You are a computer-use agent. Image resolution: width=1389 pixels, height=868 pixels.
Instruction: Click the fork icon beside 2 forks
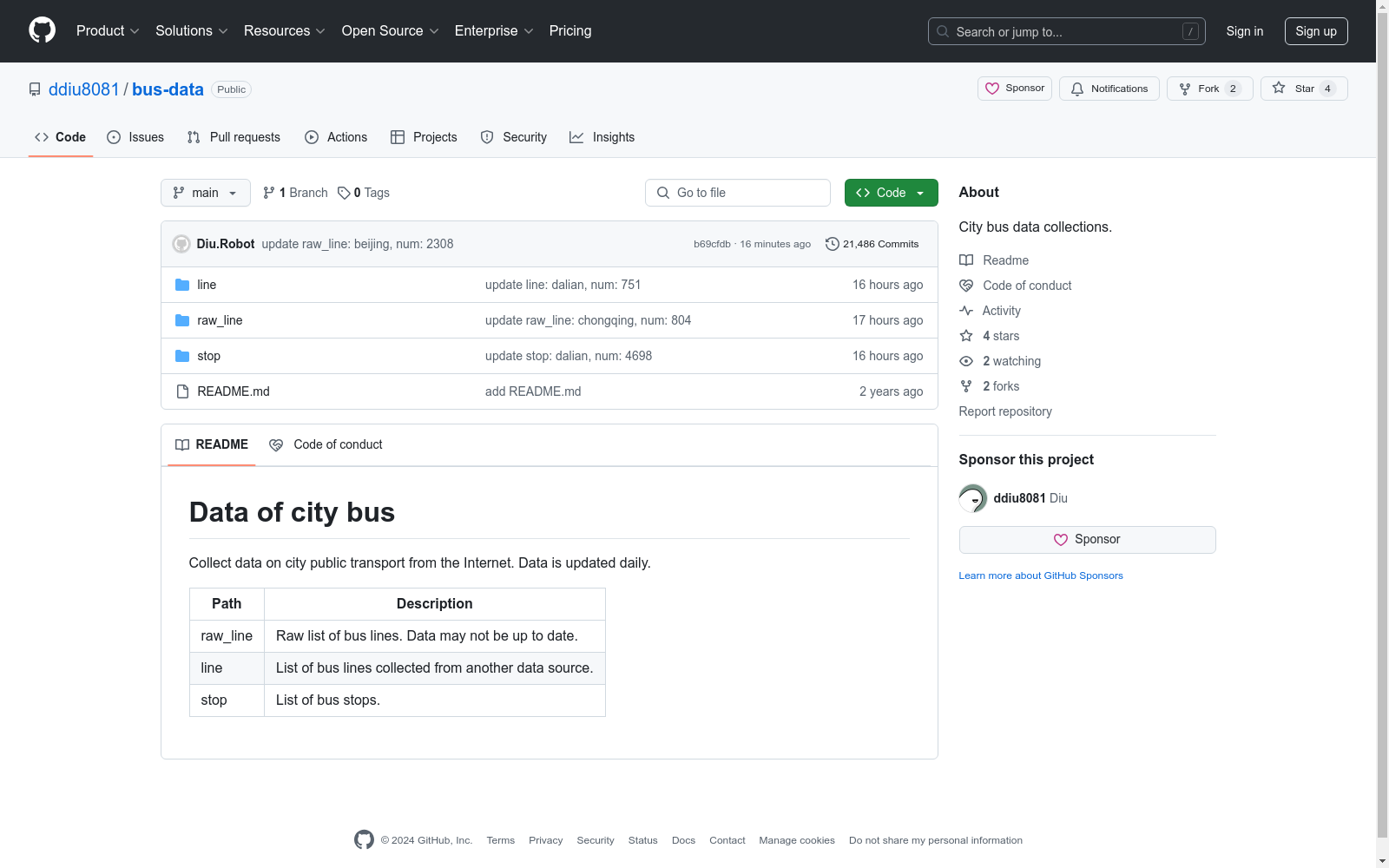(966, 386)
